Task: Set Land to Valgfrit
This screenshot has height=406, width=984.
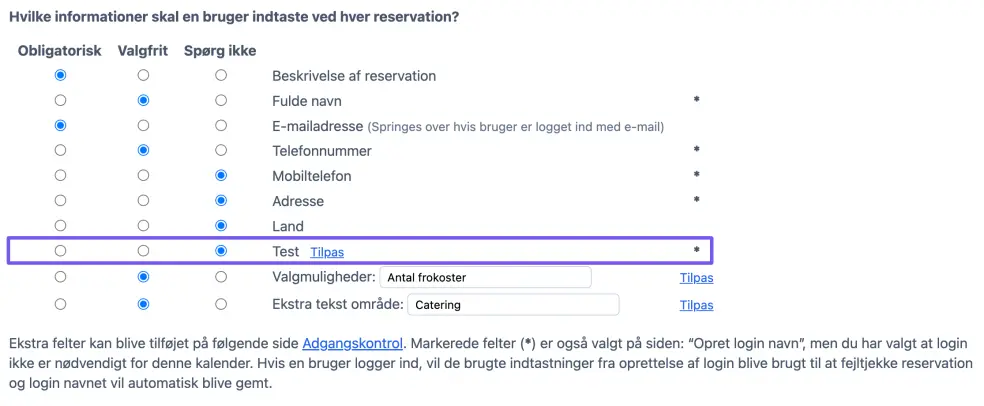Action: (143, 226)
